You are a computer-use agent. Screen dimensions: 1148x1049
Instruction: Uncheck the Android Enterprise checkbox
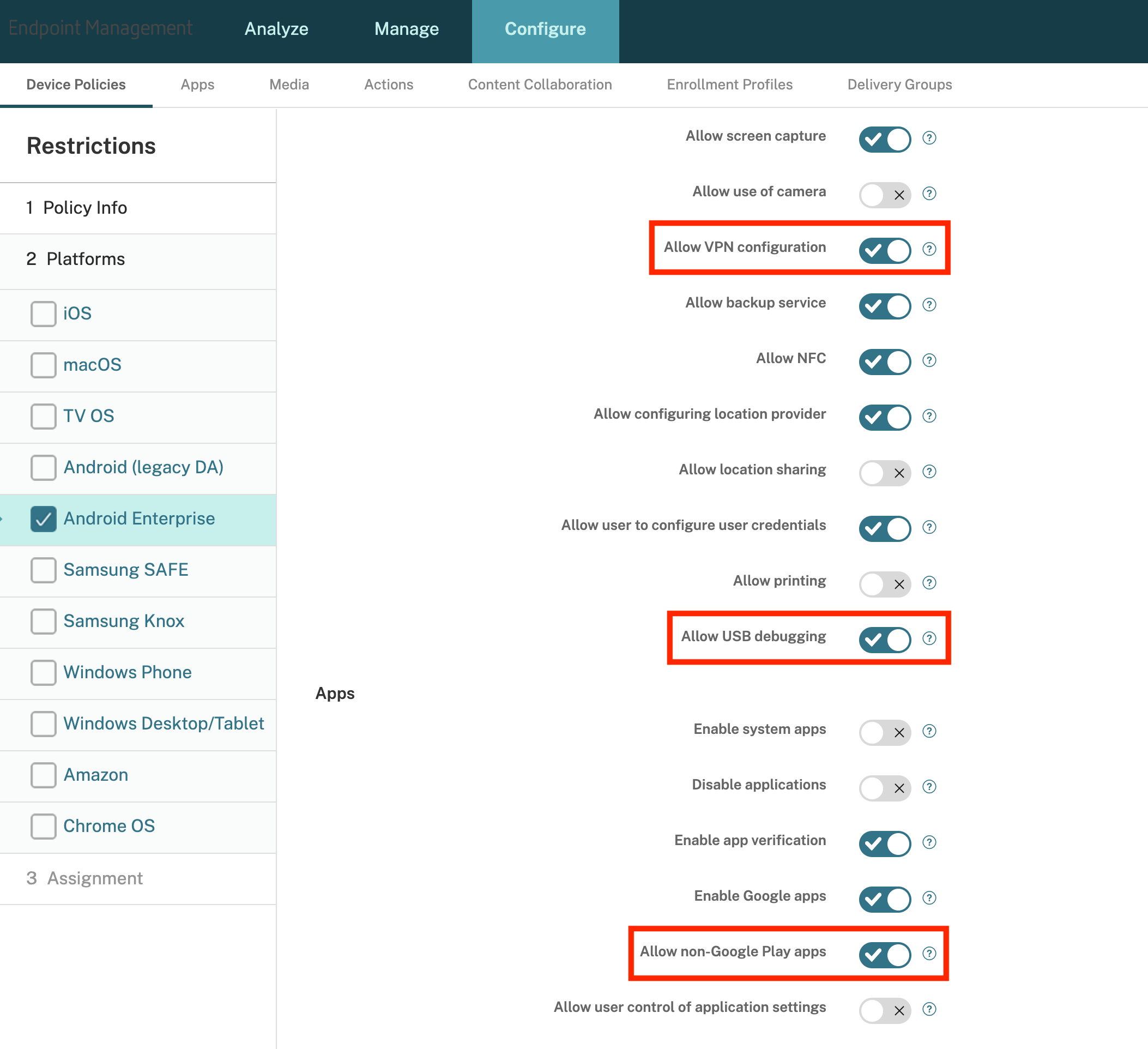point(43,519)
